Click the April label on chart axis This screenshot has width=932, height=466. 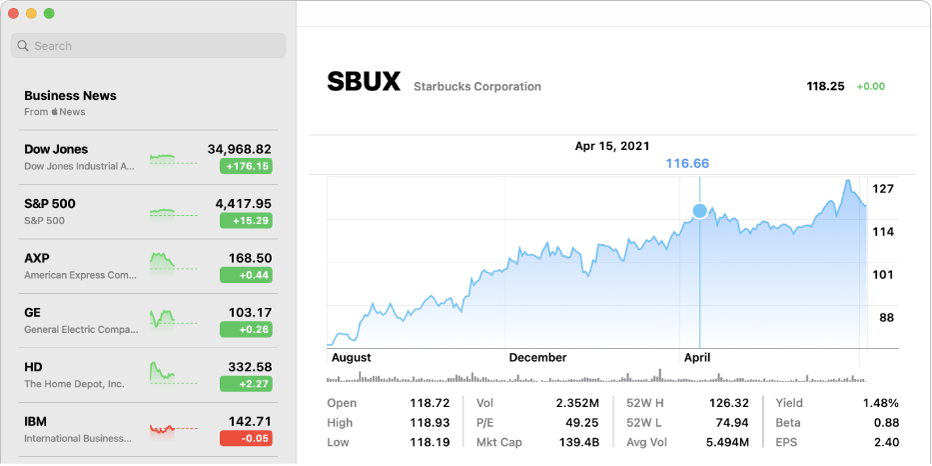(697, 358)
